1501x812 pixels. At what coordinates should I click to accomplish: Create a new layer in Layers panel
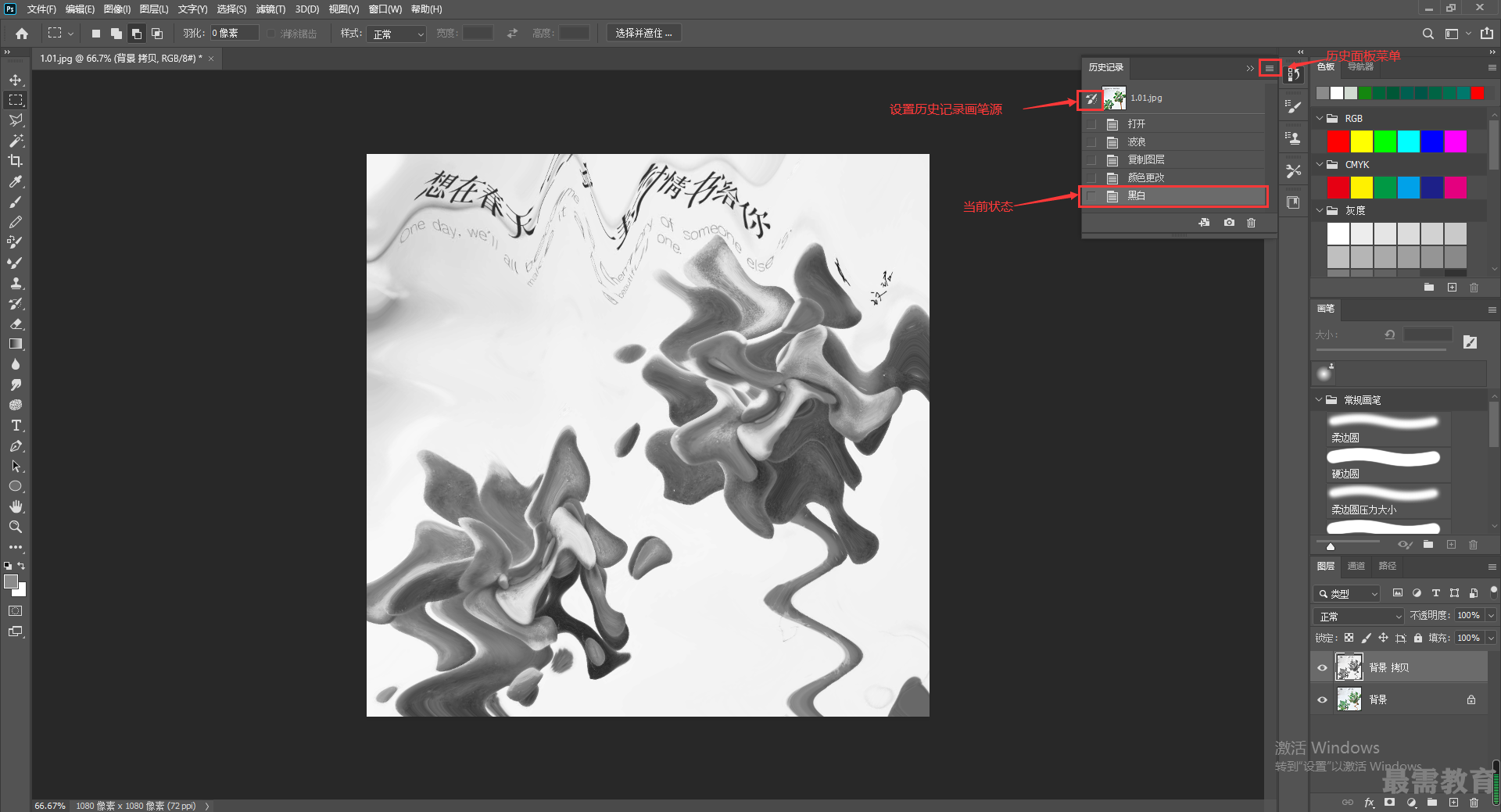pyautogui.click(x=1453, y=802)
